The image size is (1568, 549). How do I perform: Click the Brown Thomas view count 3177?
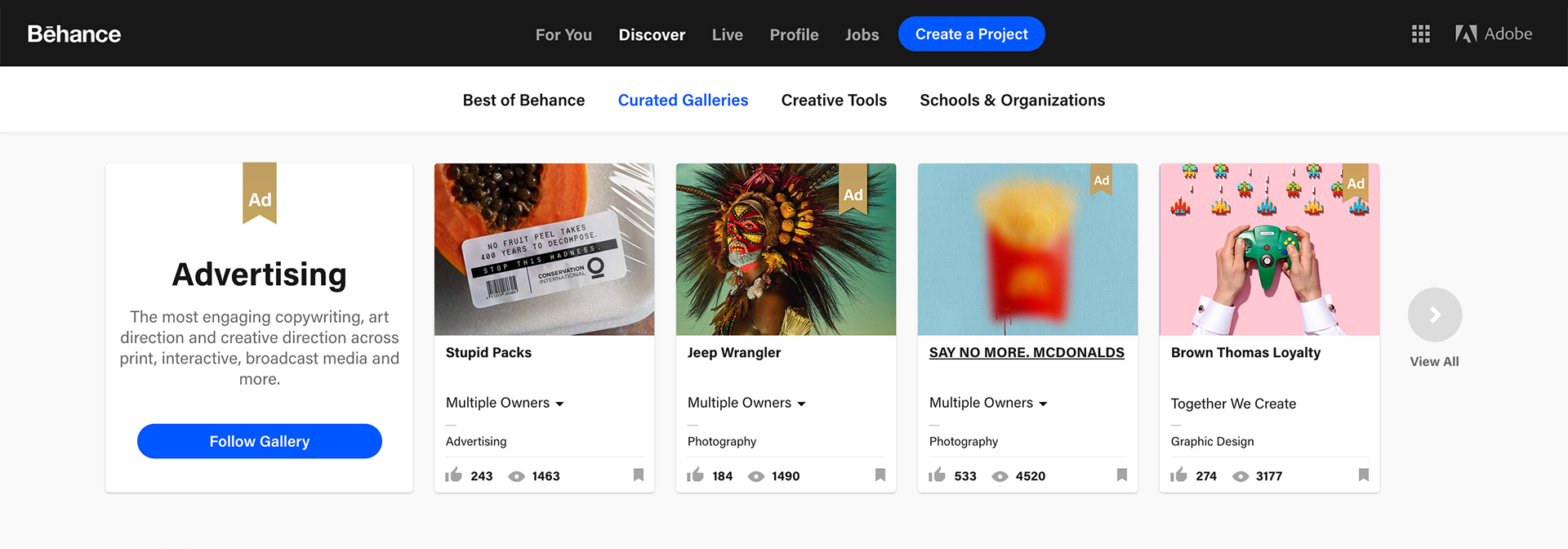[x=1269, y=476]
